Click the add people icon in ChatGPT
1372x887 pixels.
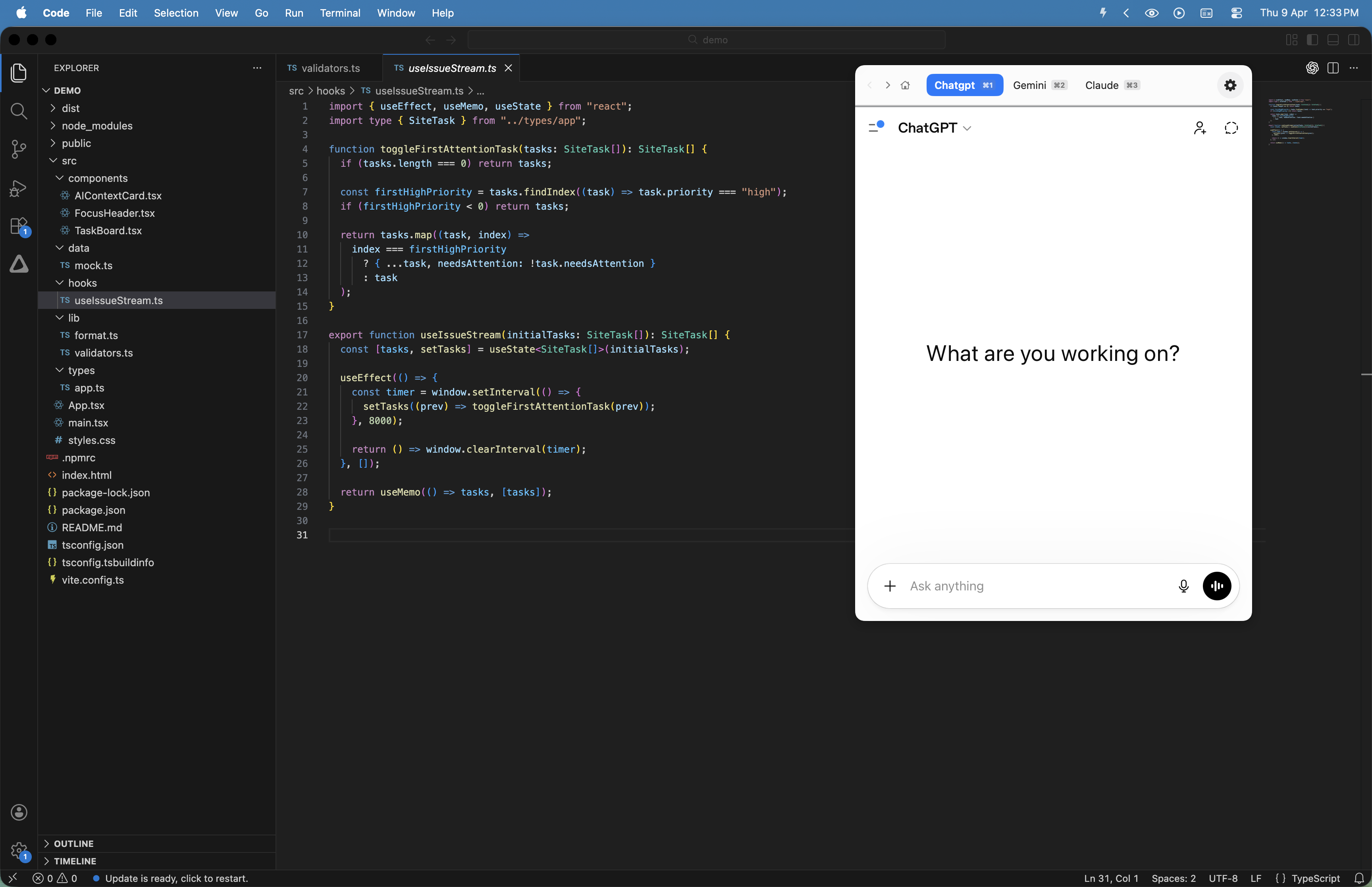pos(1200,128)
